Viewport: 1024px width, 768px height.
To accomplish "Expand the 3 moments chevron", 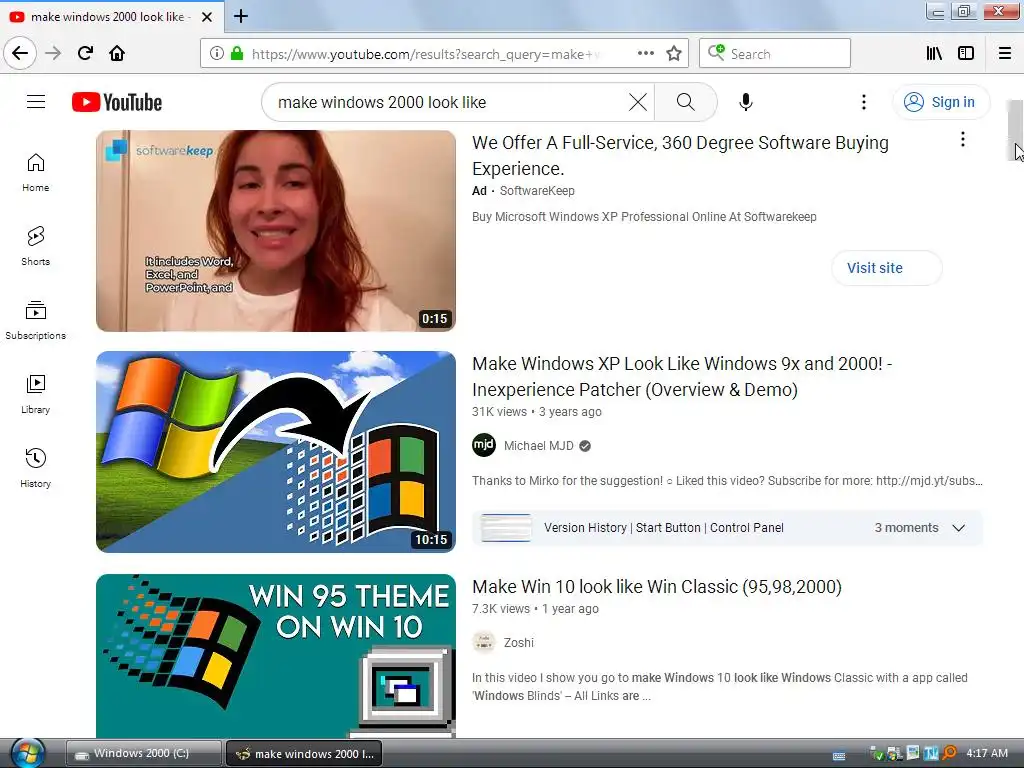I will pos(959,528).
